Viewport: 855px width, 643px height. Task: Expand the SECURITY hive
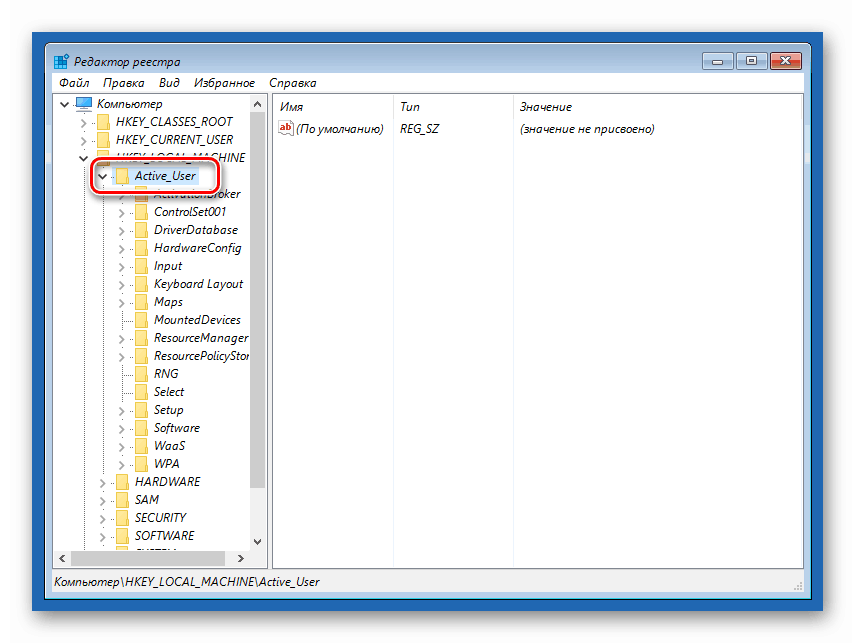click(103, 519)
